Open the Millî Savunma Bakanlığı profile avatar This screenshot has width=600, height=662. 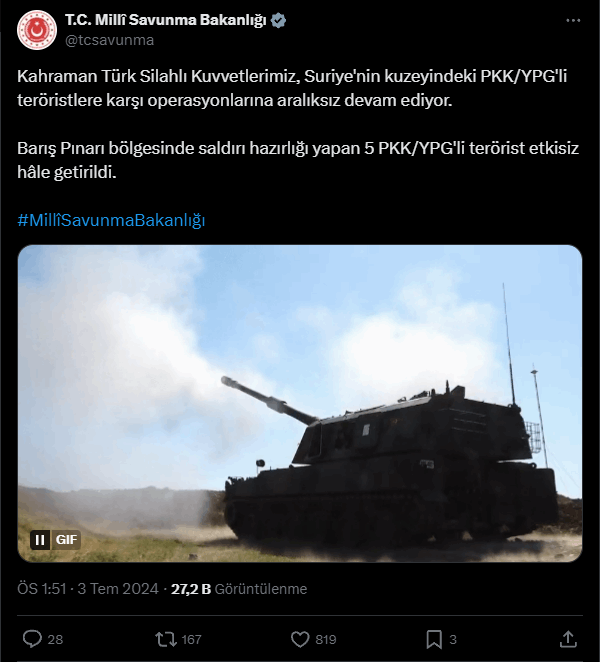[x=37, y=30]
